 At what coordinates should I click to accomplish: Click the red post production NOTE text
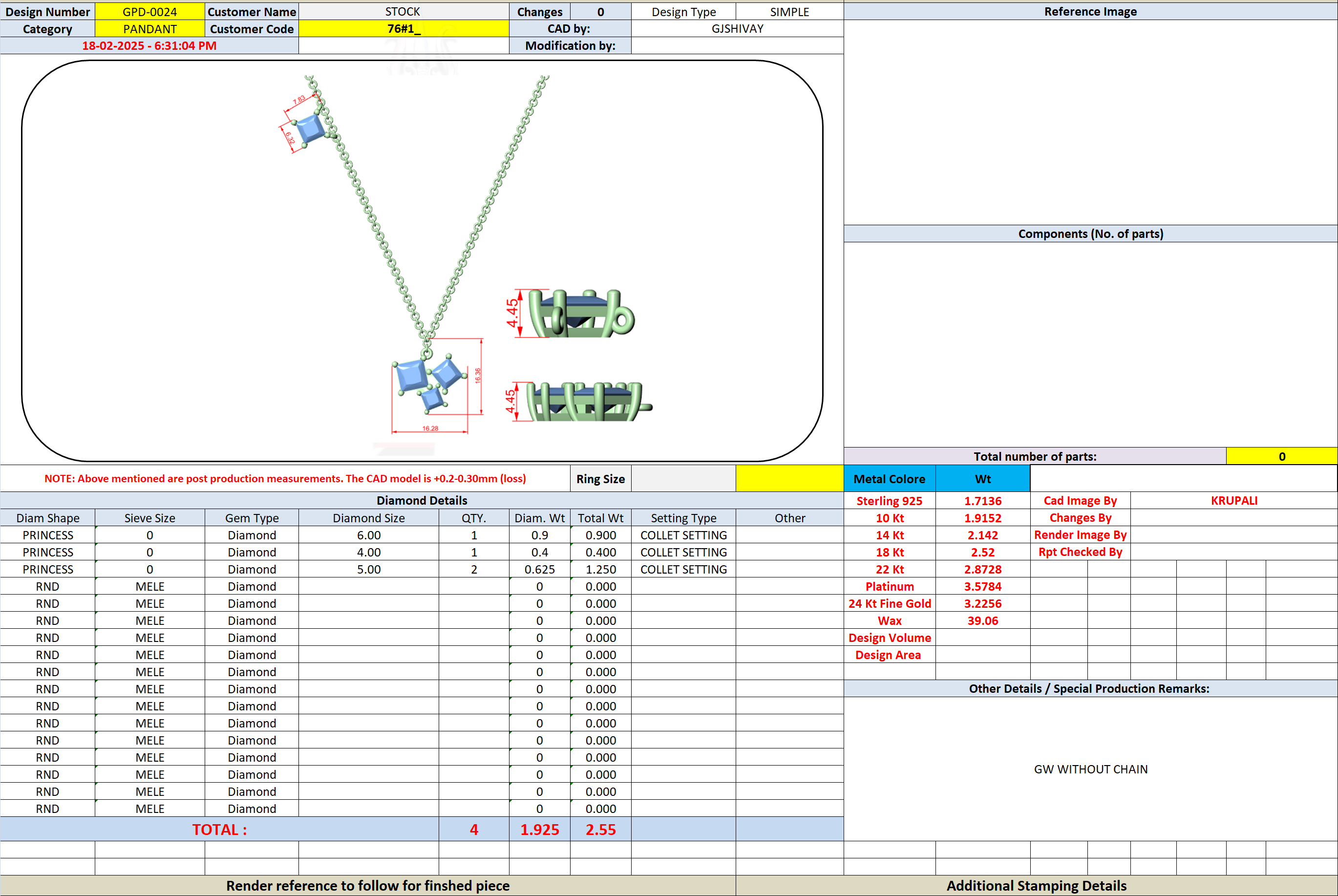(x=285, y=479)
